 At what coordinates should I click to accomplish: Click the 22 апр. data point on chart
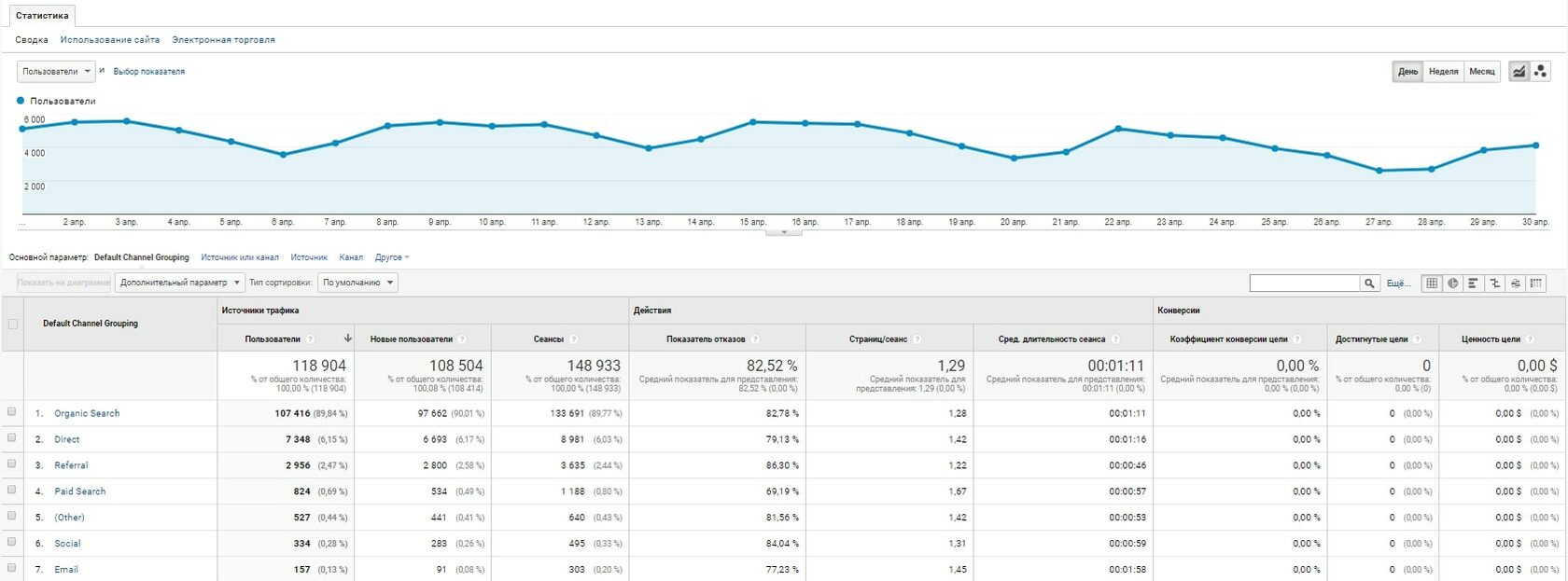tap(1118, 129)
